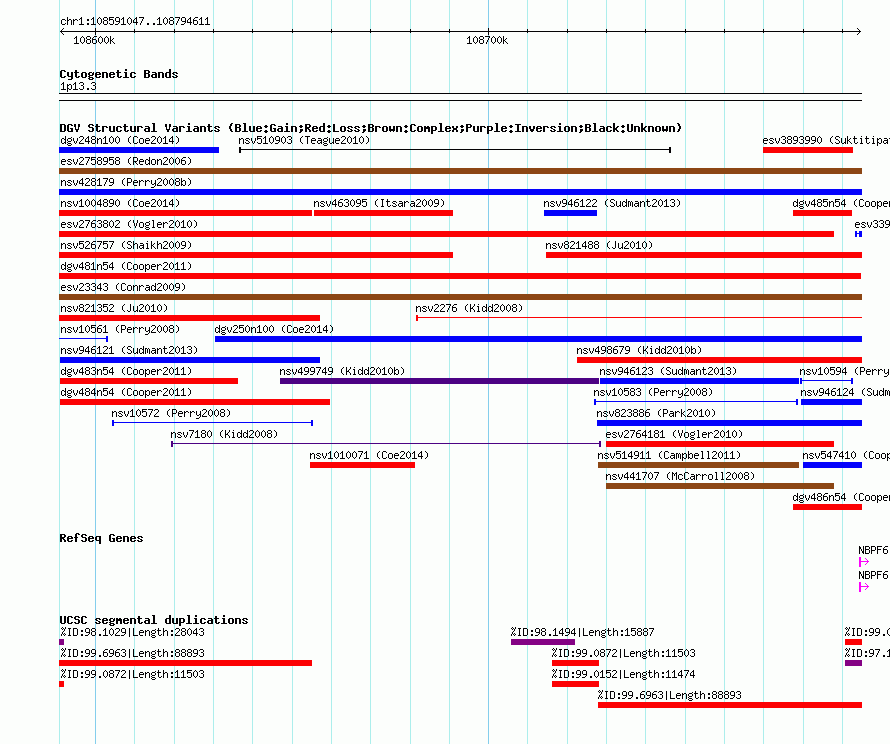Click the %ID:97.1 purple bar at right edge
The height and width of the screenshot is (744, 890).
coord(854,663)
